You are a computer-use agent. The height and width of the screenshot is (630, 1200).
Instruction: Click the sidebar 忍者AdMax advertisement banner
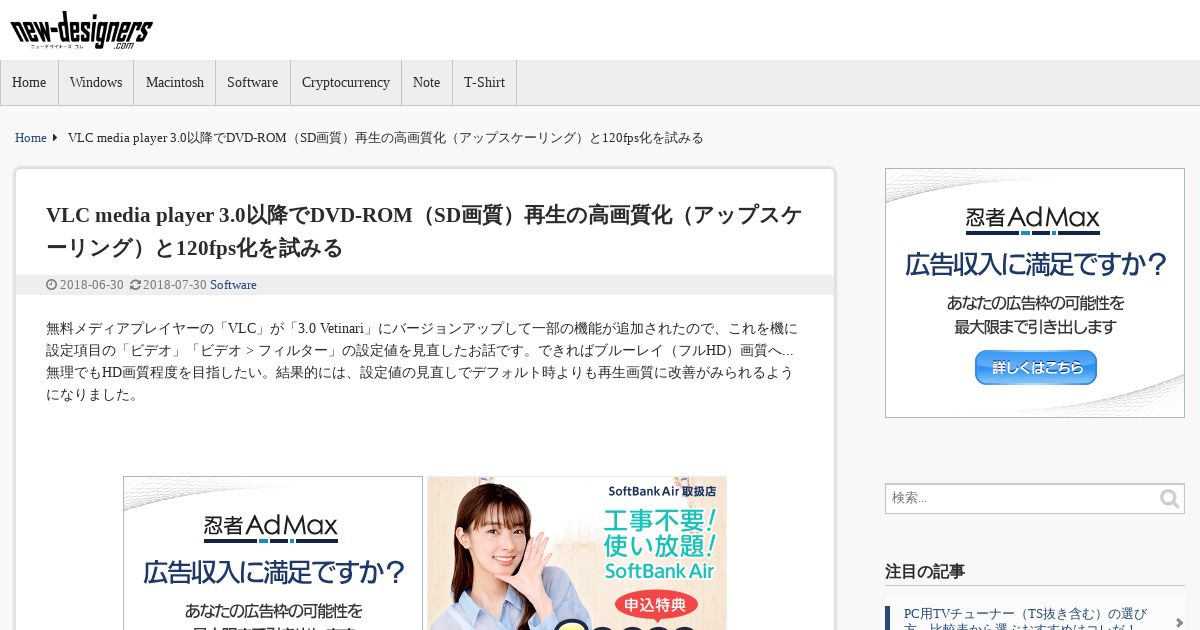1035,293
